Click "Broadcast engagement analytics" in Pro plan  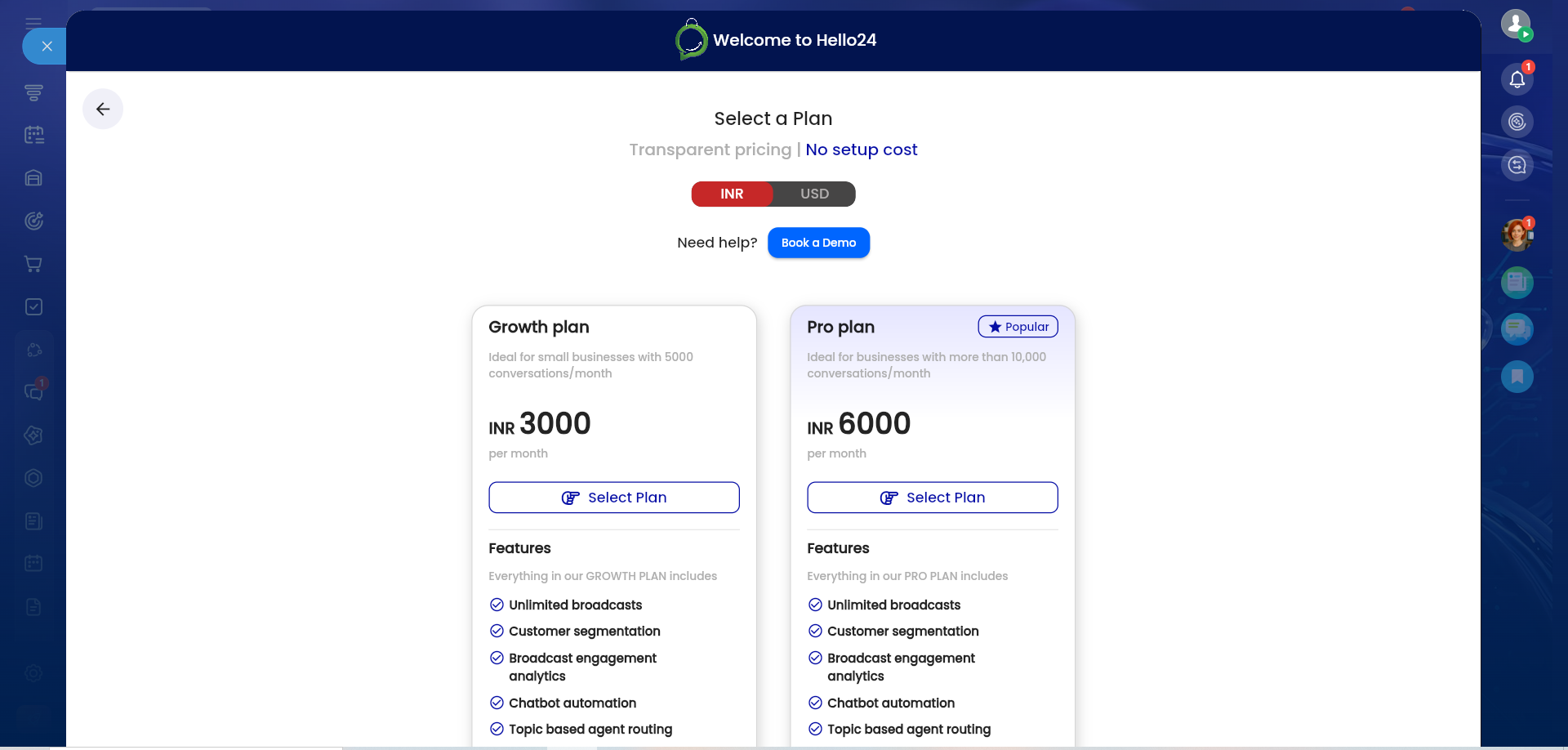tap(901, 667)
